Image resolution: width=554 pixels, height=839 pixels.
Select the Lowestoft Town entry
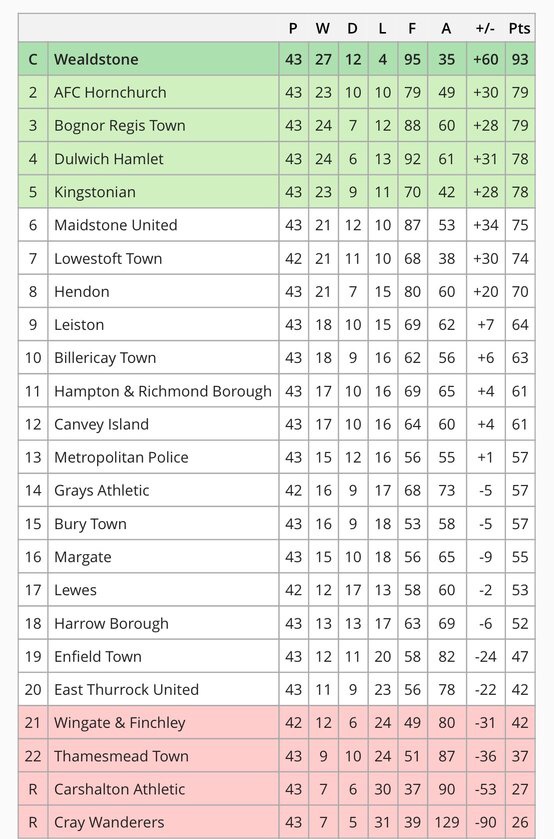108,258
